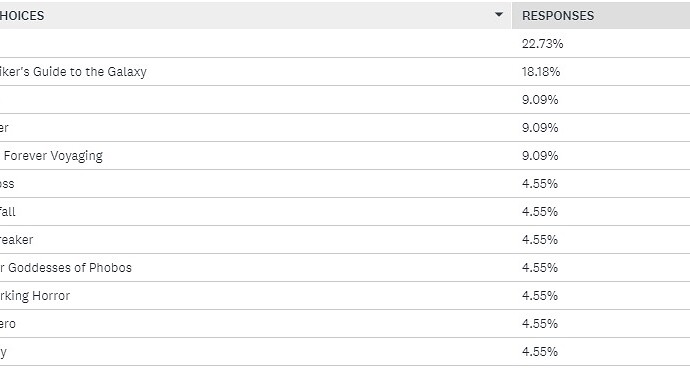Click the 4.55% value in the last row

point(540,352)
